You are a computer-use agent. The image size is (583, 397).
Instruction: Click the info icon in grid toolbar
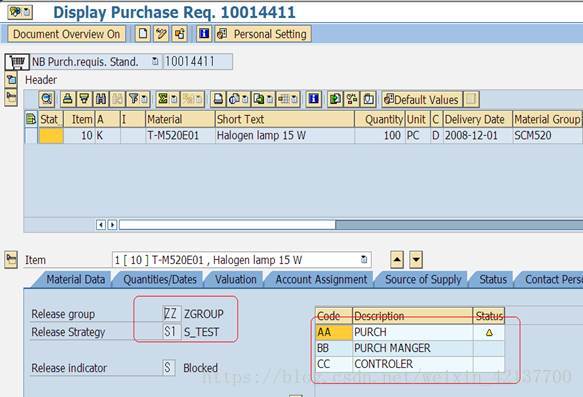[314, 99]
